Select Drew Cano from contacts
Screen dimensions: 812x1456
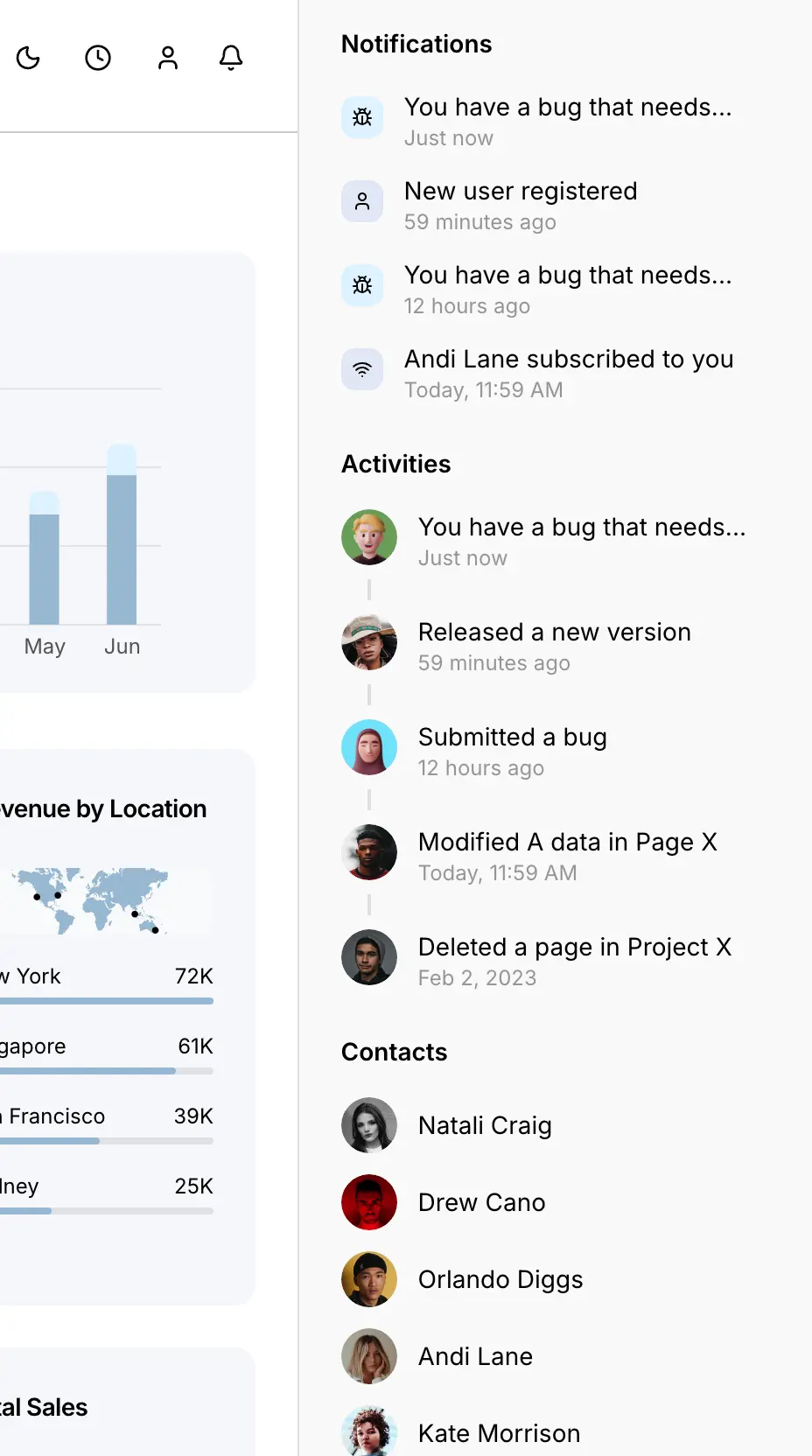(481, 1202)
